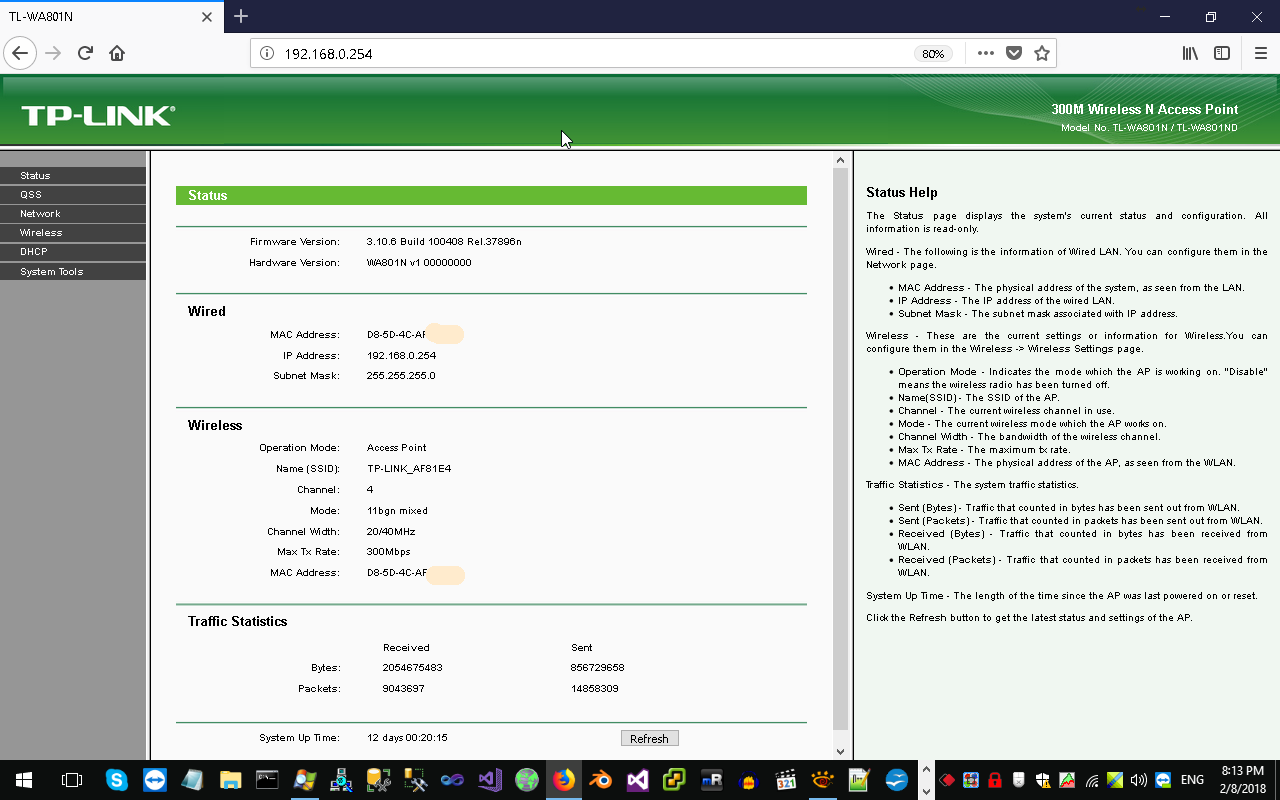Open TeamViewer from the taskbar
Image resolution: width=1280 pixels, height=800 pixels.
[154, 779]
